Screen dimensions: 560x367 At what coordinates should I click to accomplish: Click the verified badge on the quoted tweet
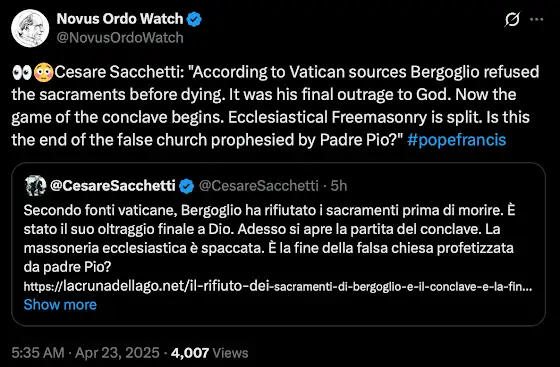click(186, 186)
